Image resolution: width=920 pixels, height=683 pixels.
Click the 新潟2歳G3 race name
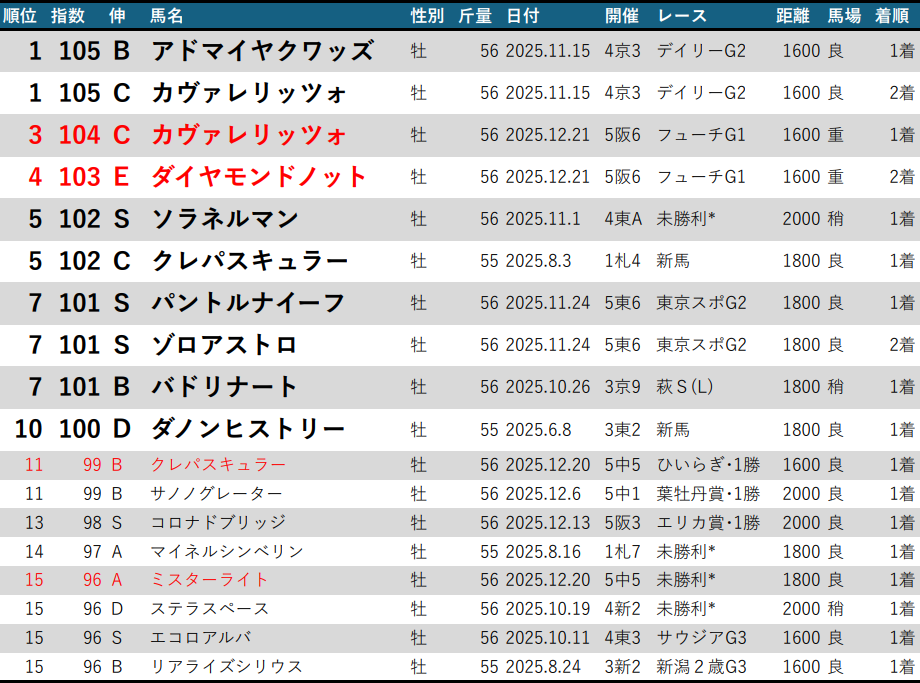701,666
